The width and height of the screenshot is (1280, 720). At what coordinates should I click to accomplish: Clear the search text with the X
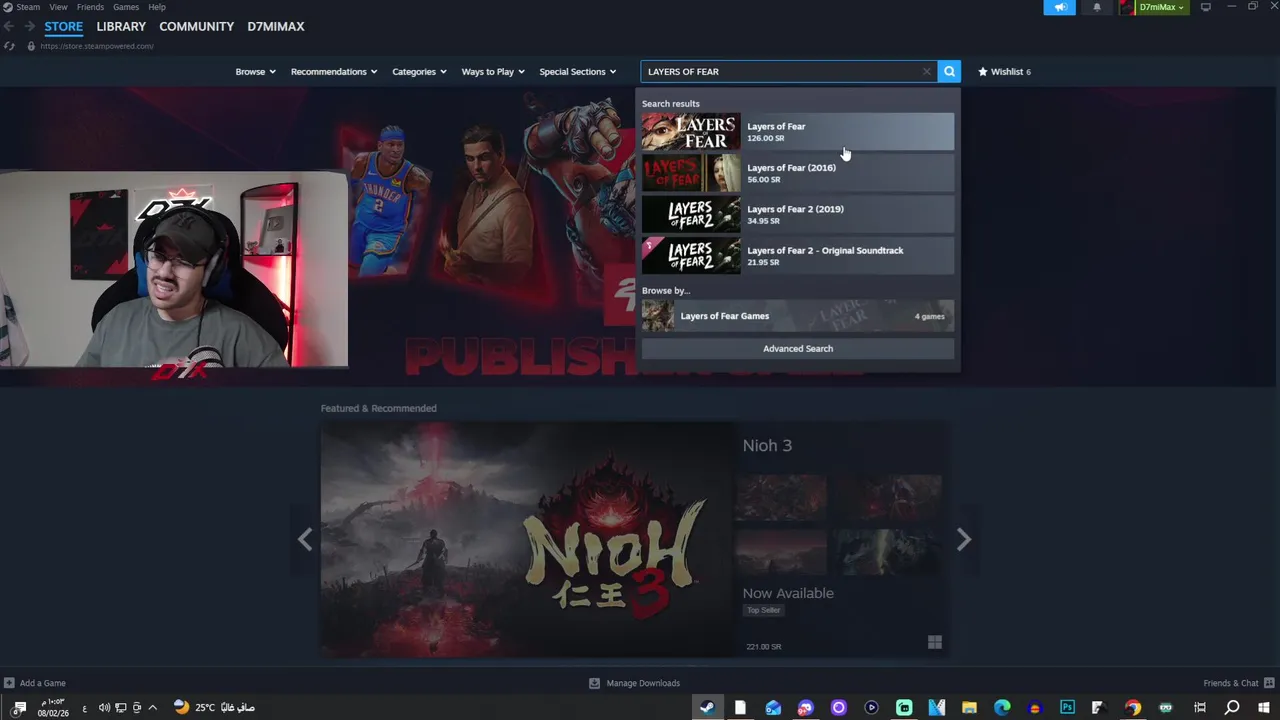926,71
